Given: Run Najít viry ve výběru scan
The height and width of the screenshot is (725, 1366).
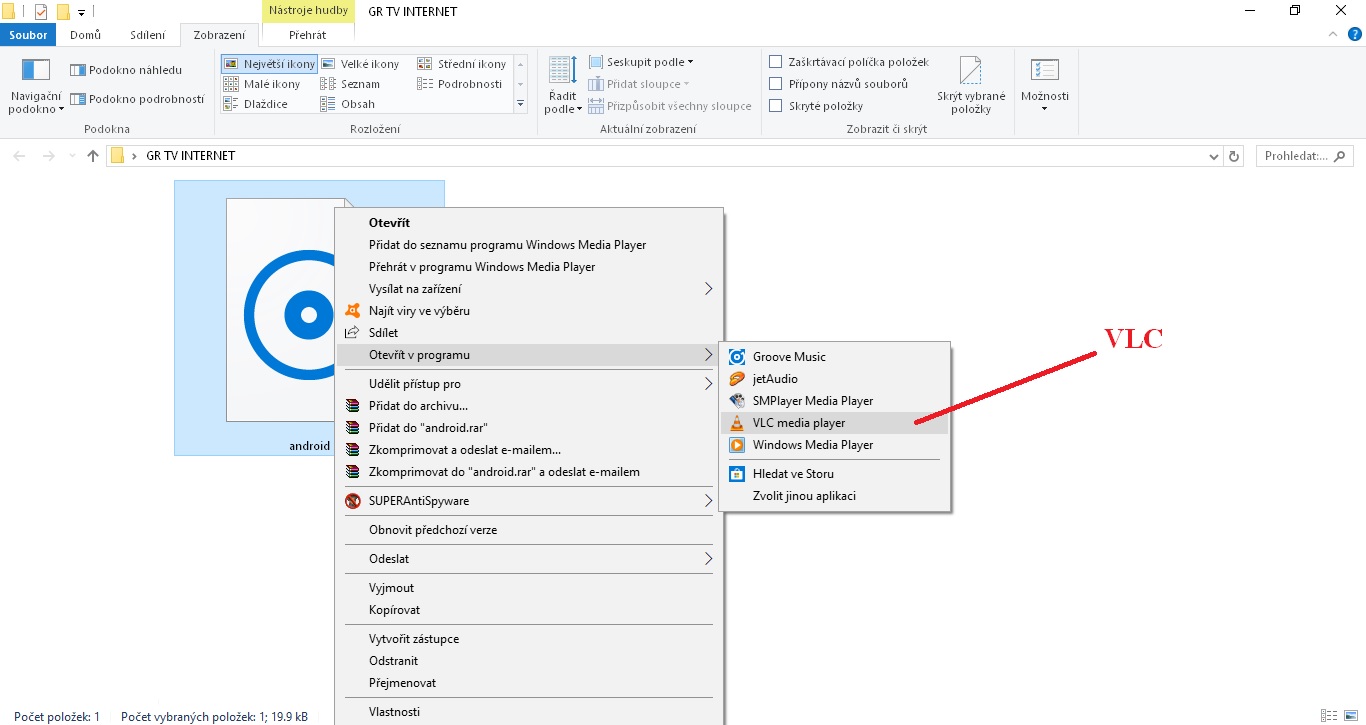Looking at the screenshot, I should point(528,311).
